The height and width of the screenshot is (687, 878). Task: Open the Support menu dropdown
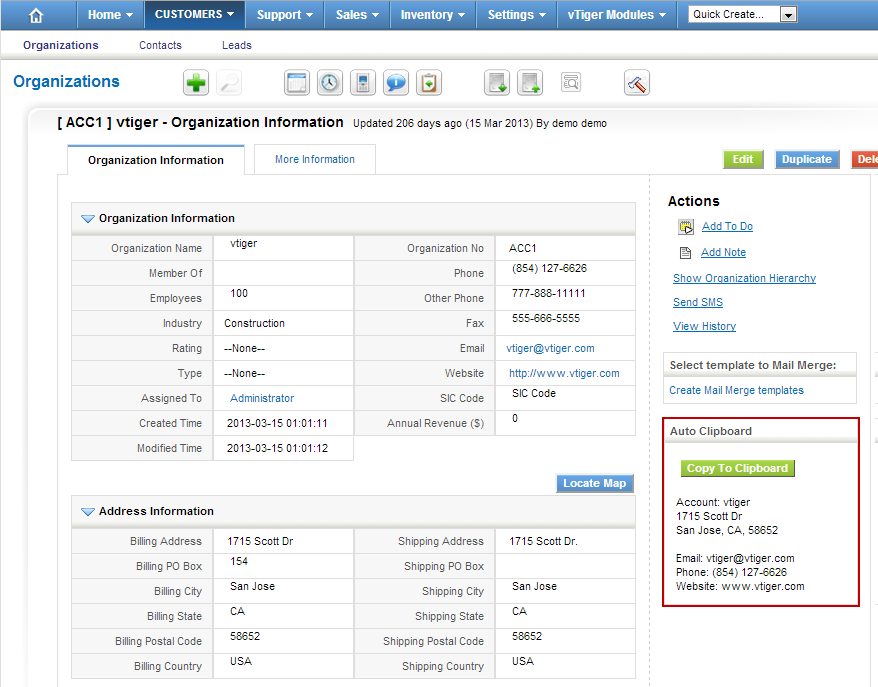(x=284, y=15)
